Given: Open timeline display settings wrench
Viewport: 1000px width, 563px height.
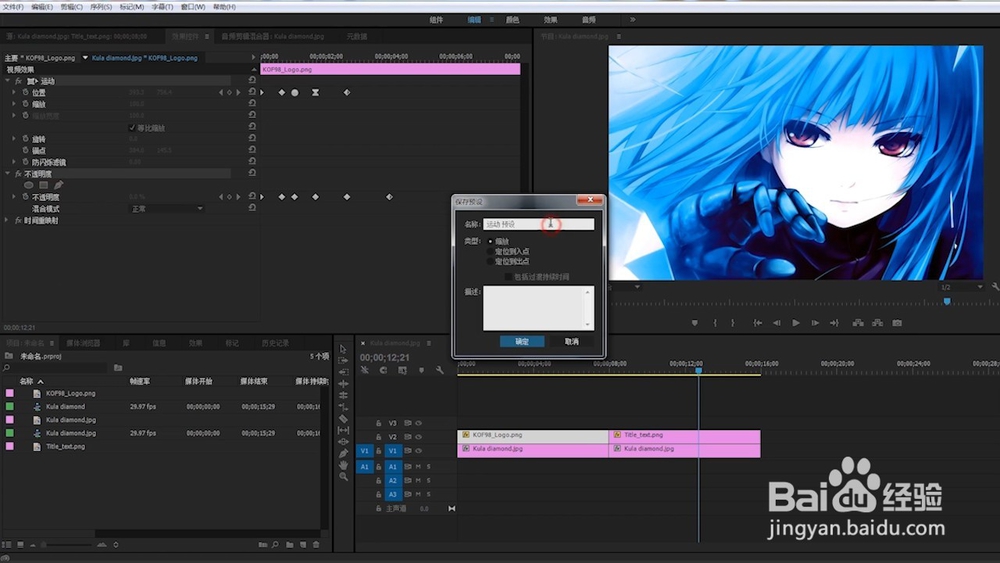Looking at the screenshot, I should coord(439,370).
